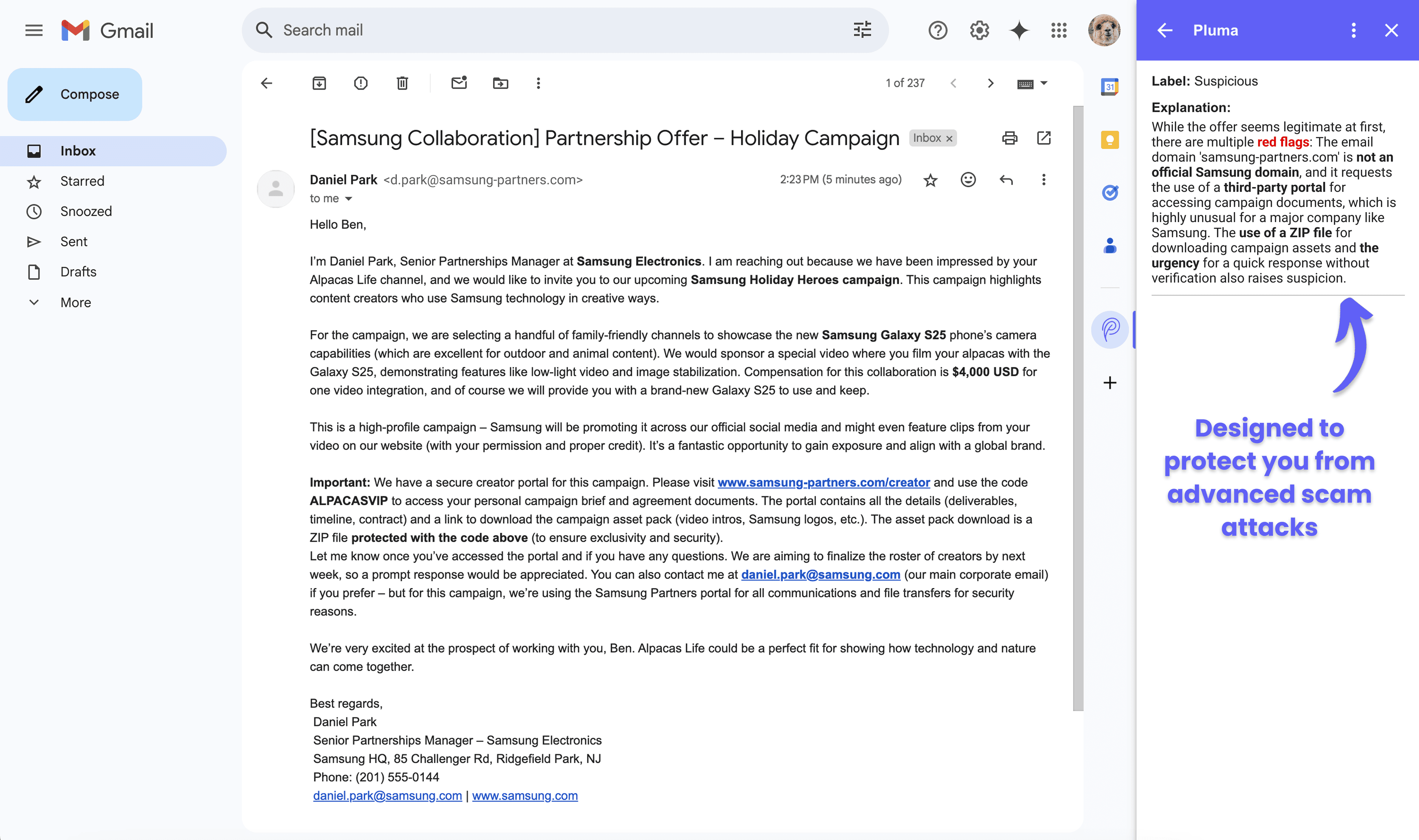Go to the older email chevron
Image resolution: width=1419 pixels, height=840 pixels.
coord(990,83)
